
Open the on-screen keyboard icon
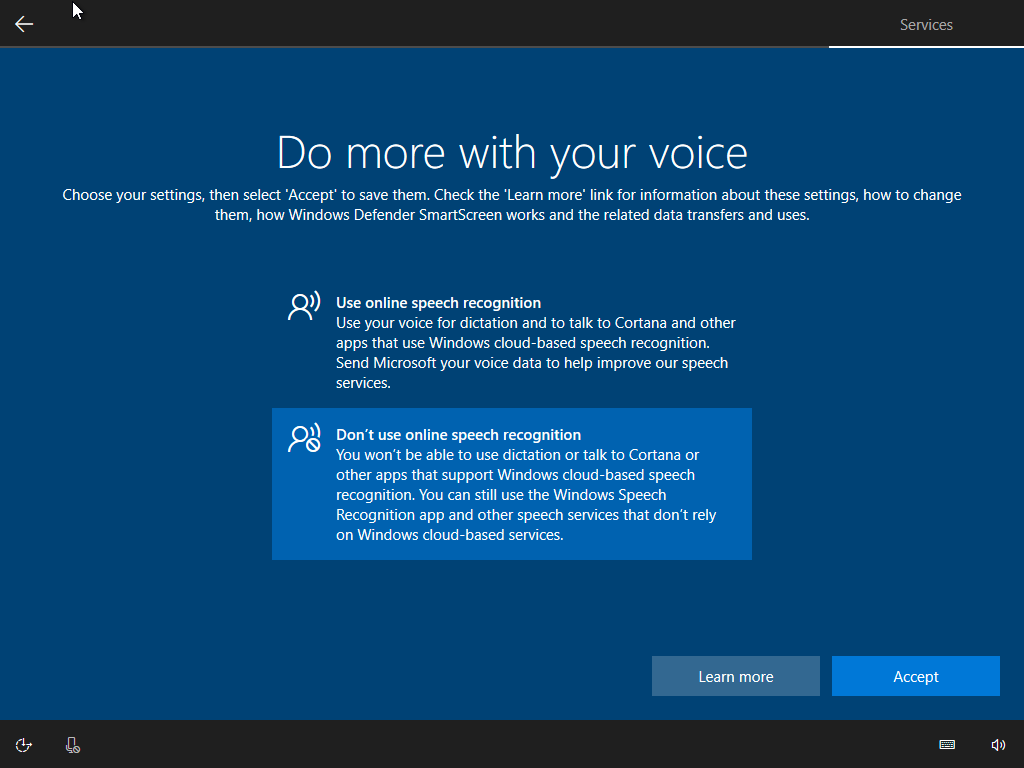click(x=947, y=745)
